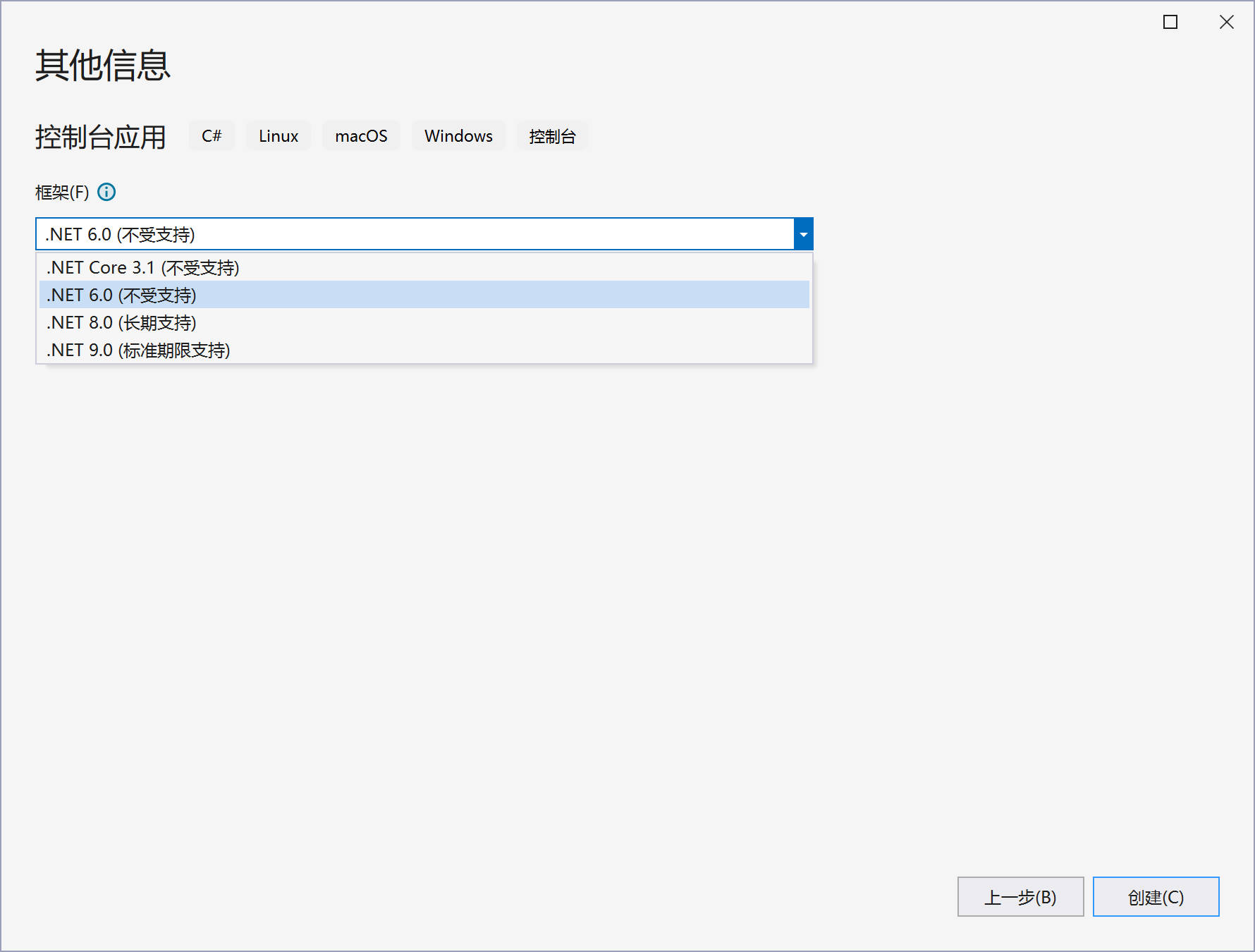Select .NET Core 3.1 (不受支持) from the list
The width and height of the screenshot is (1255, 952).
143,268
